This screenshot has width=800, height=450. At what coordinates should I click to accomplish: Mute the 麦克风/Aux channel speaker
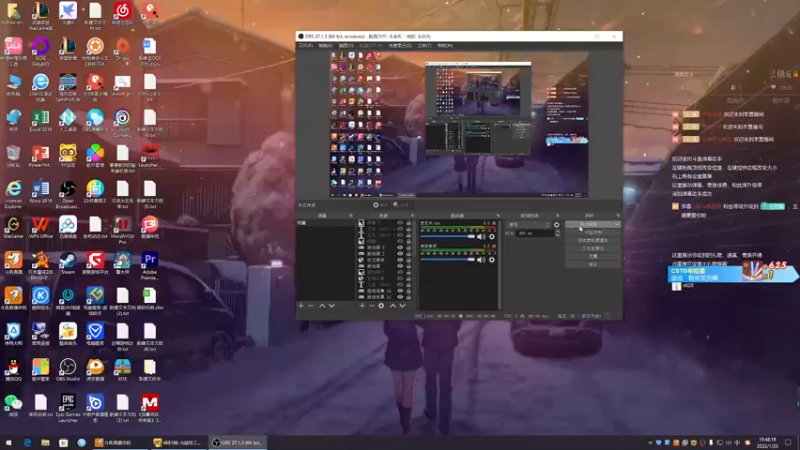click(x=481, y=237)
